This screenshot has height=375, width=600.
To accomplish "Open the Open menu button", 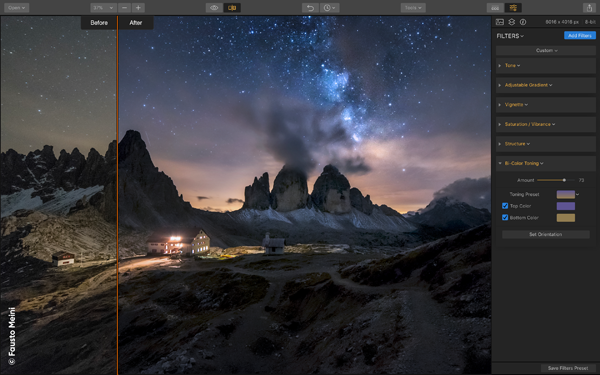I will (16, 8).
